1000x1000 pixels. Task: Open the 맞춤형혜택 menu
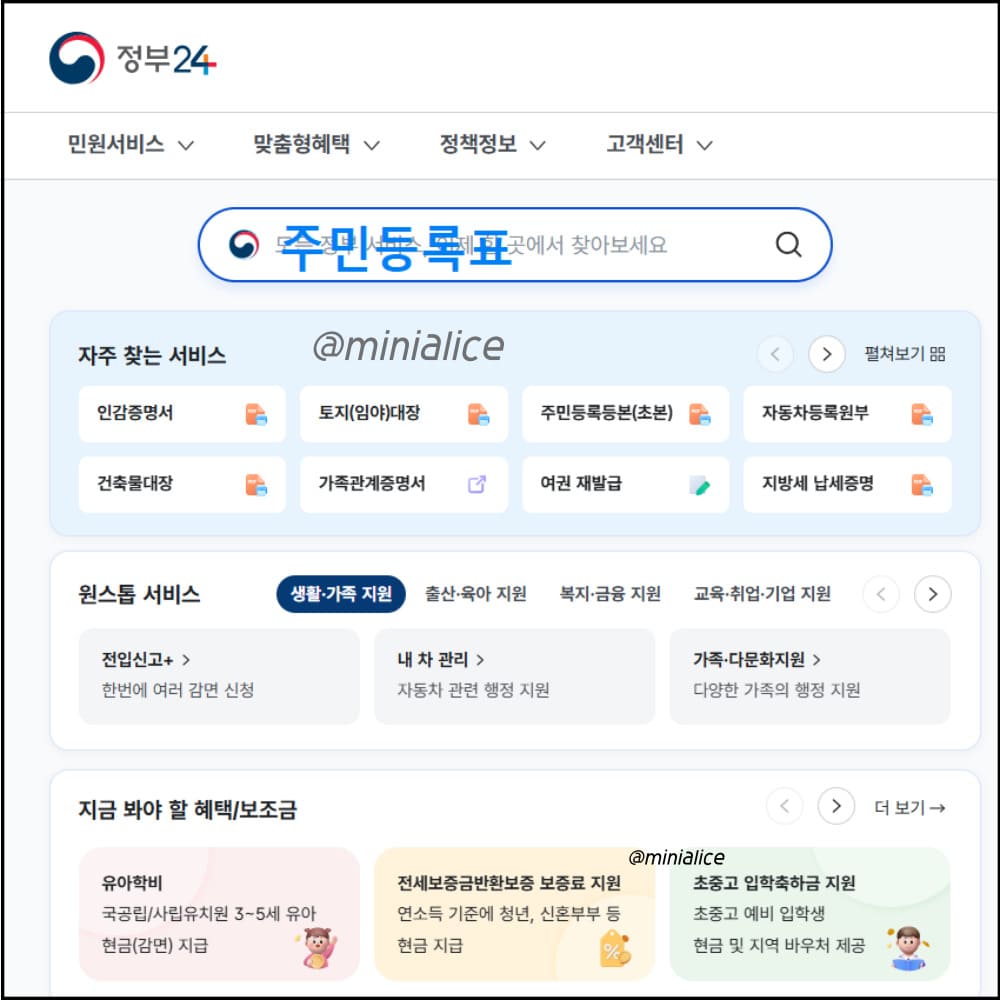pos(300,144)
